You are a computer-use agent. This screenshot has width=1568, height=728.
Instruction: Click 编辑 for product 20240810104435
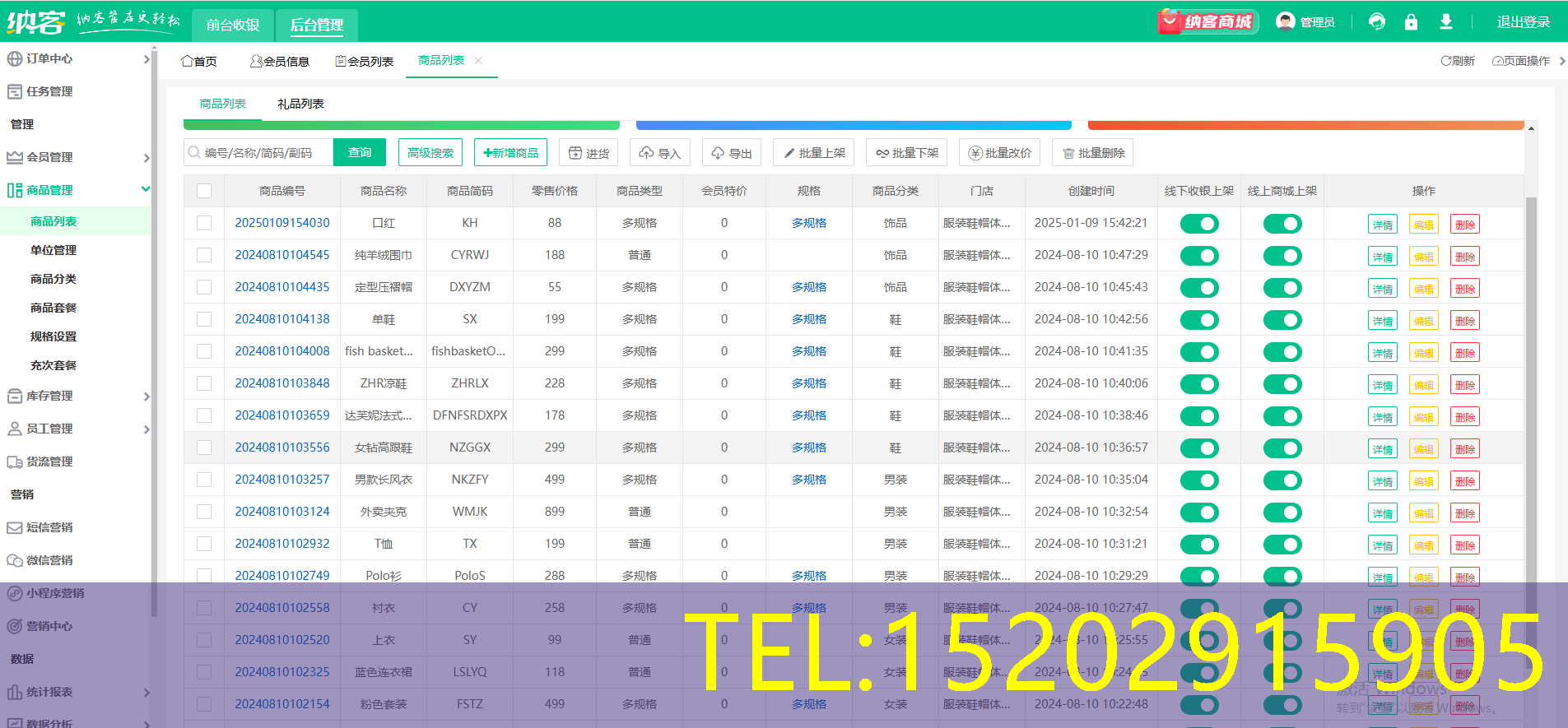[x=1424, y=289]
